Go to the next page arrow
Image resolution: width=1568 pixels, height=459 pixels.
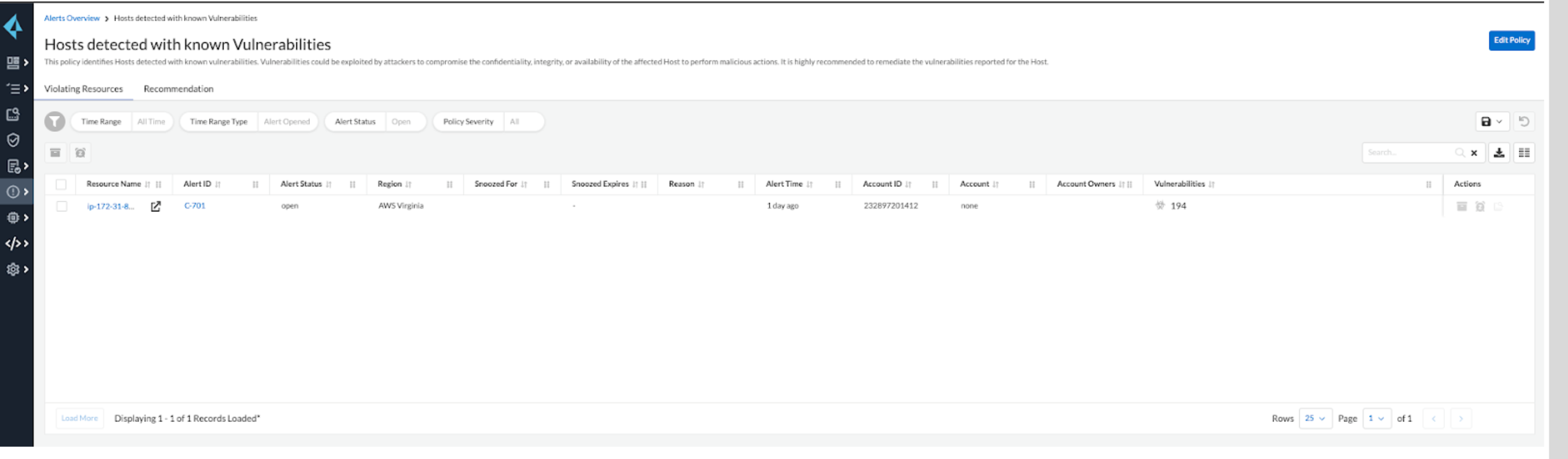(1461, 418)
